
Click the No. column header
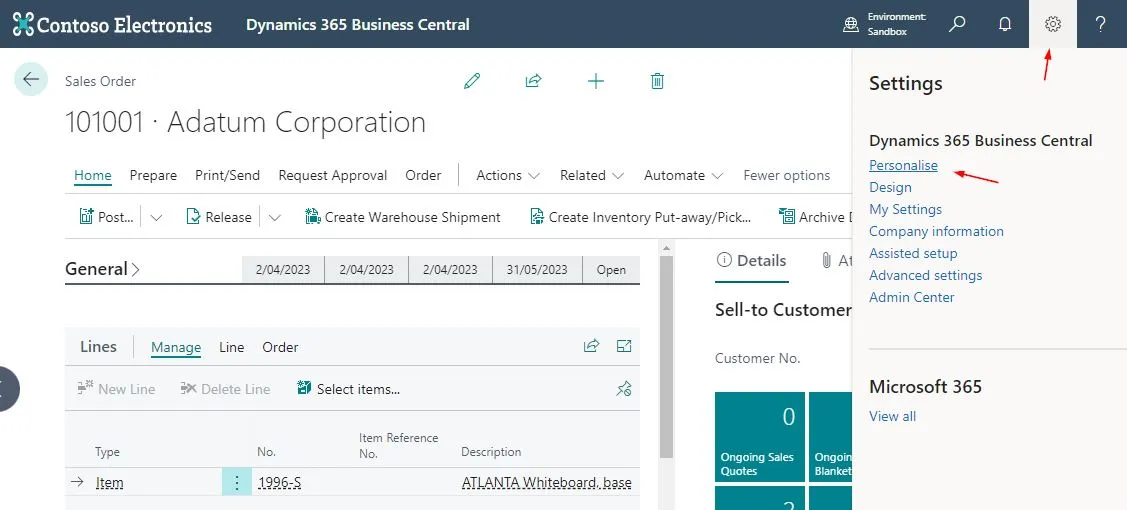pyautogui.click(x=267, y=452)
